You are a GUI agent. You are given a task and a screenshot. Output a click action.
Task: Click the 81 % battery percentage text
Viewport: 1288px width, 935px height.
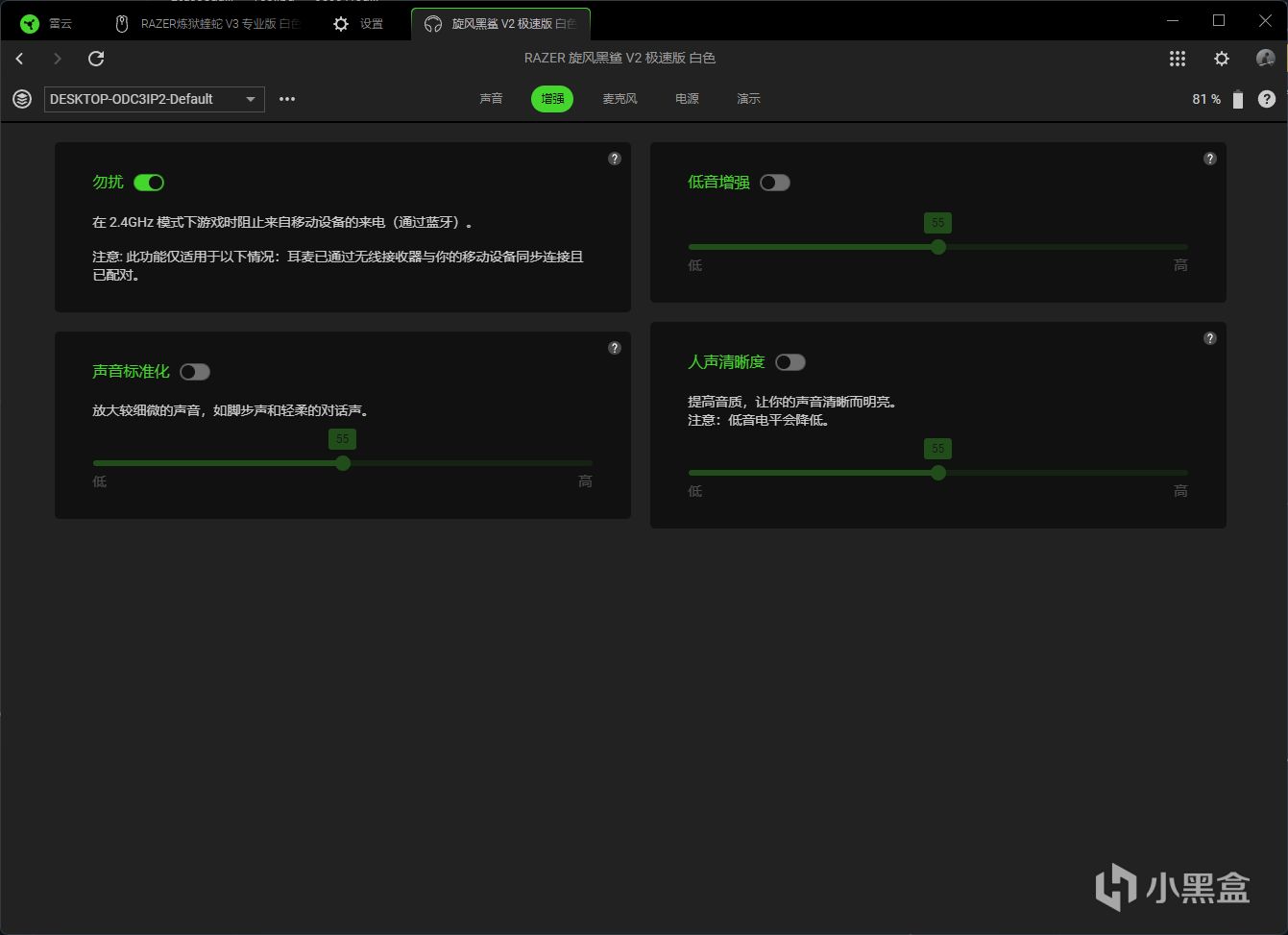coord(1206,99)
